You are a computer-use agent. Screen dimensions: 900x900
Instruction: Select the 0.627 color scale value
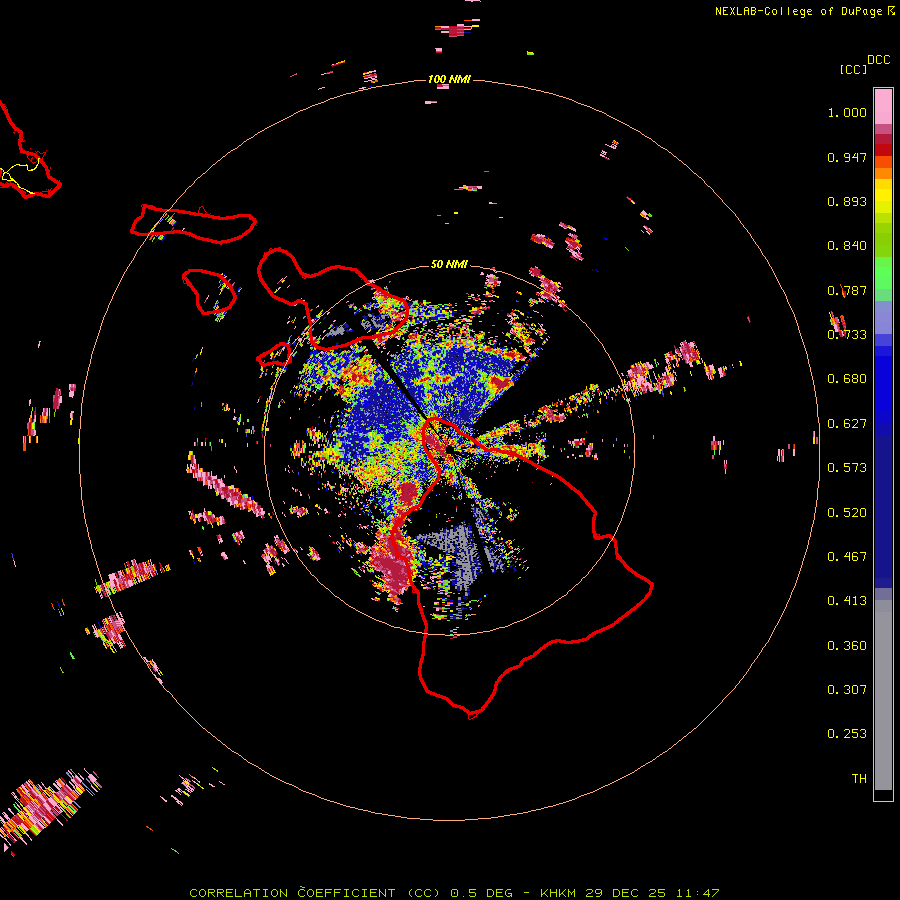coord(847,424)
